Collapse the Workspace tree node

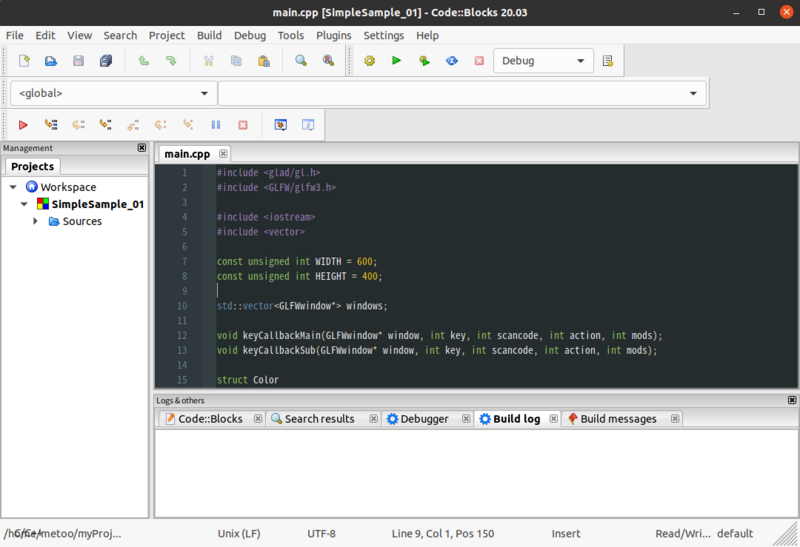pyautogui.click(x=13, y=187)
